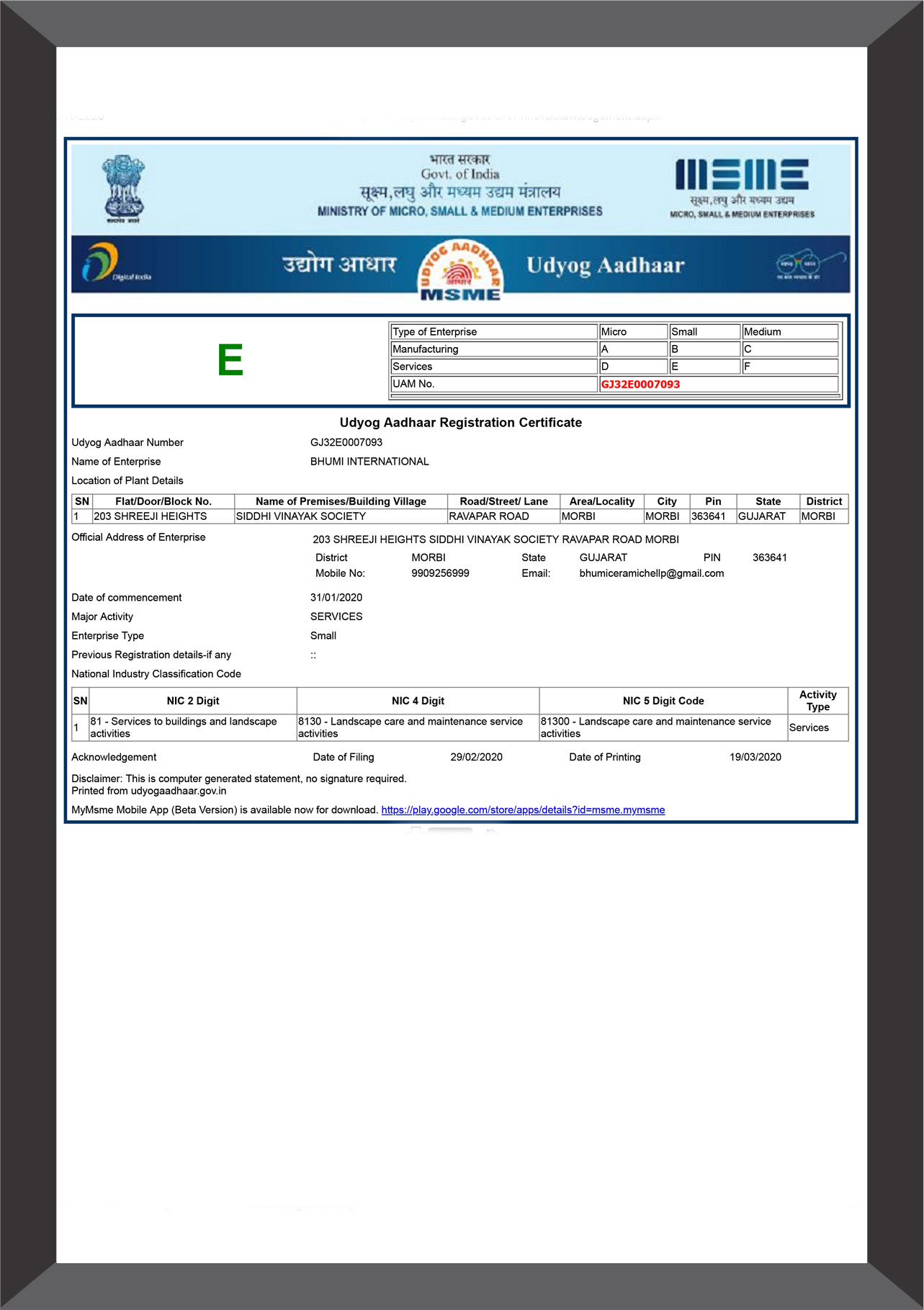Click the Udyog Aadhaar MSME circular emblem

tap(461, 269)
